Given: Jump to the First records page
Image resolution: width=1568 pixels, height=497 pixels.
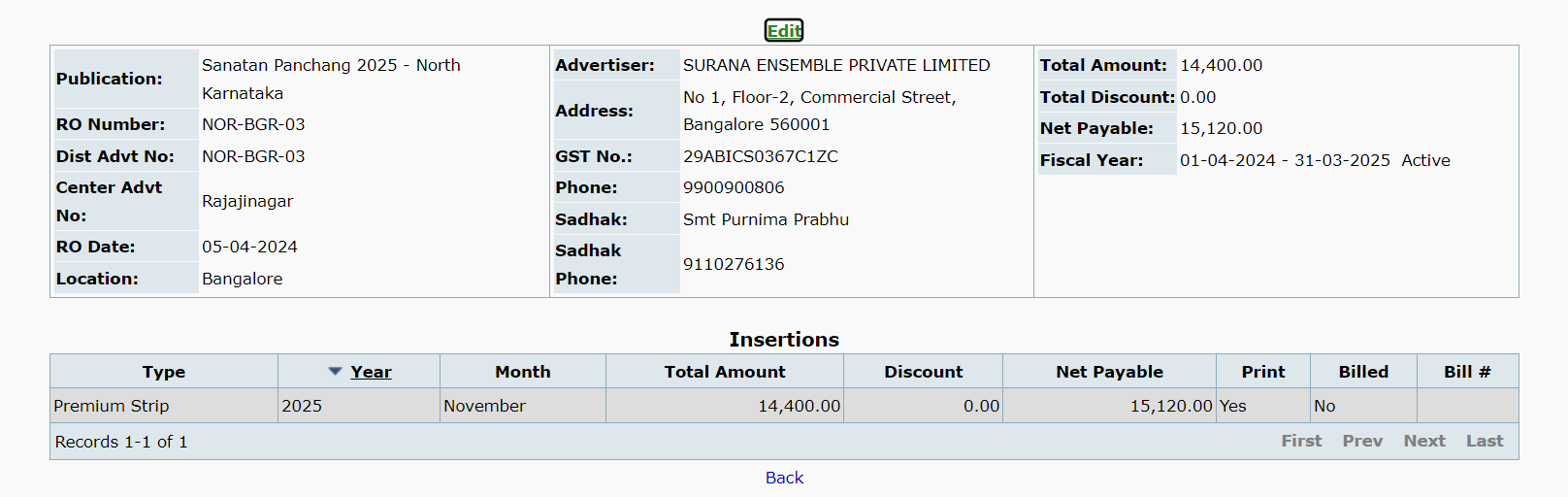Looking at the screenshot, I should coord(1301,441).
